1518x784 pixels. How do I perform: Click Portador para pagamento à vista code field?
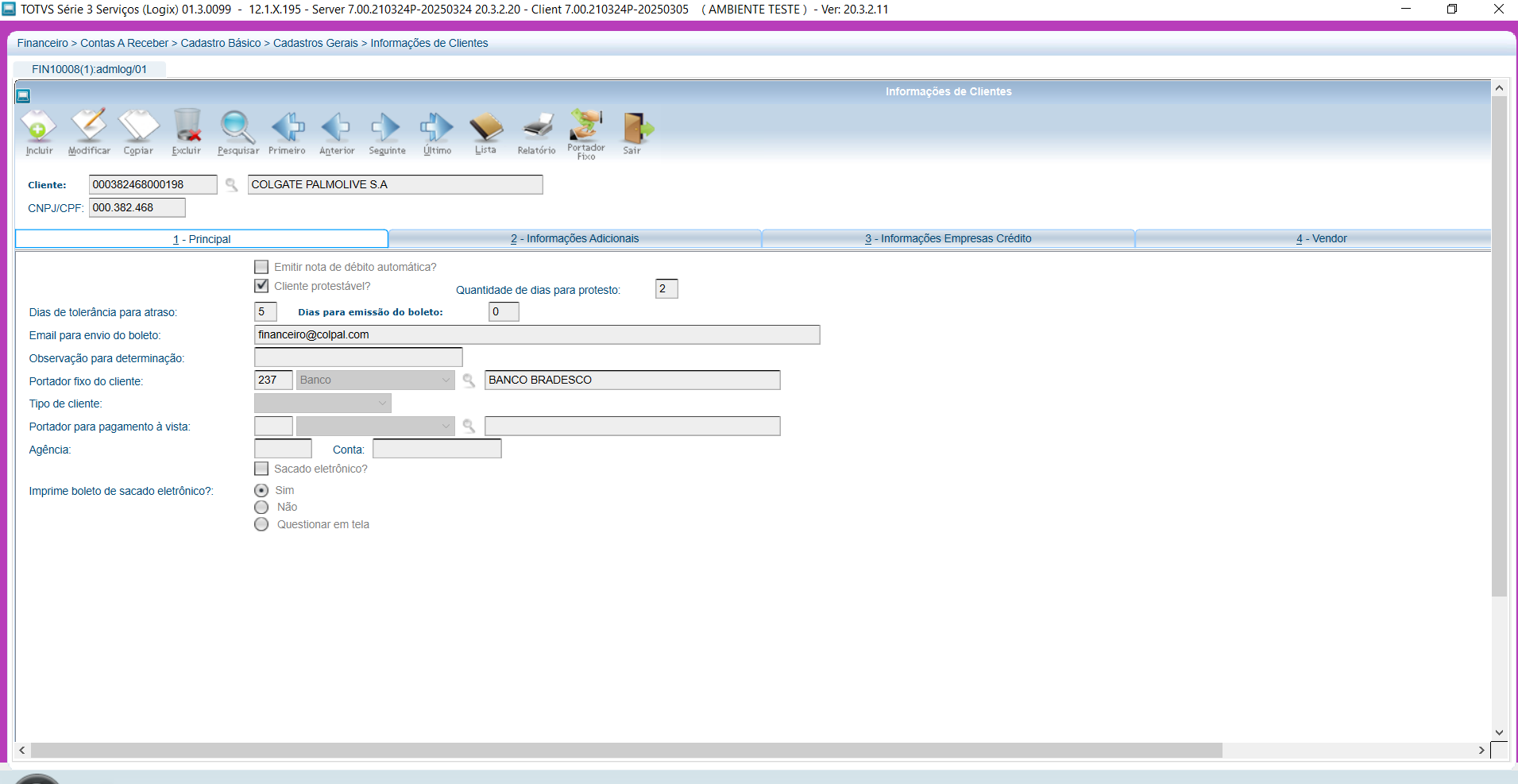[x=273, y=427]
